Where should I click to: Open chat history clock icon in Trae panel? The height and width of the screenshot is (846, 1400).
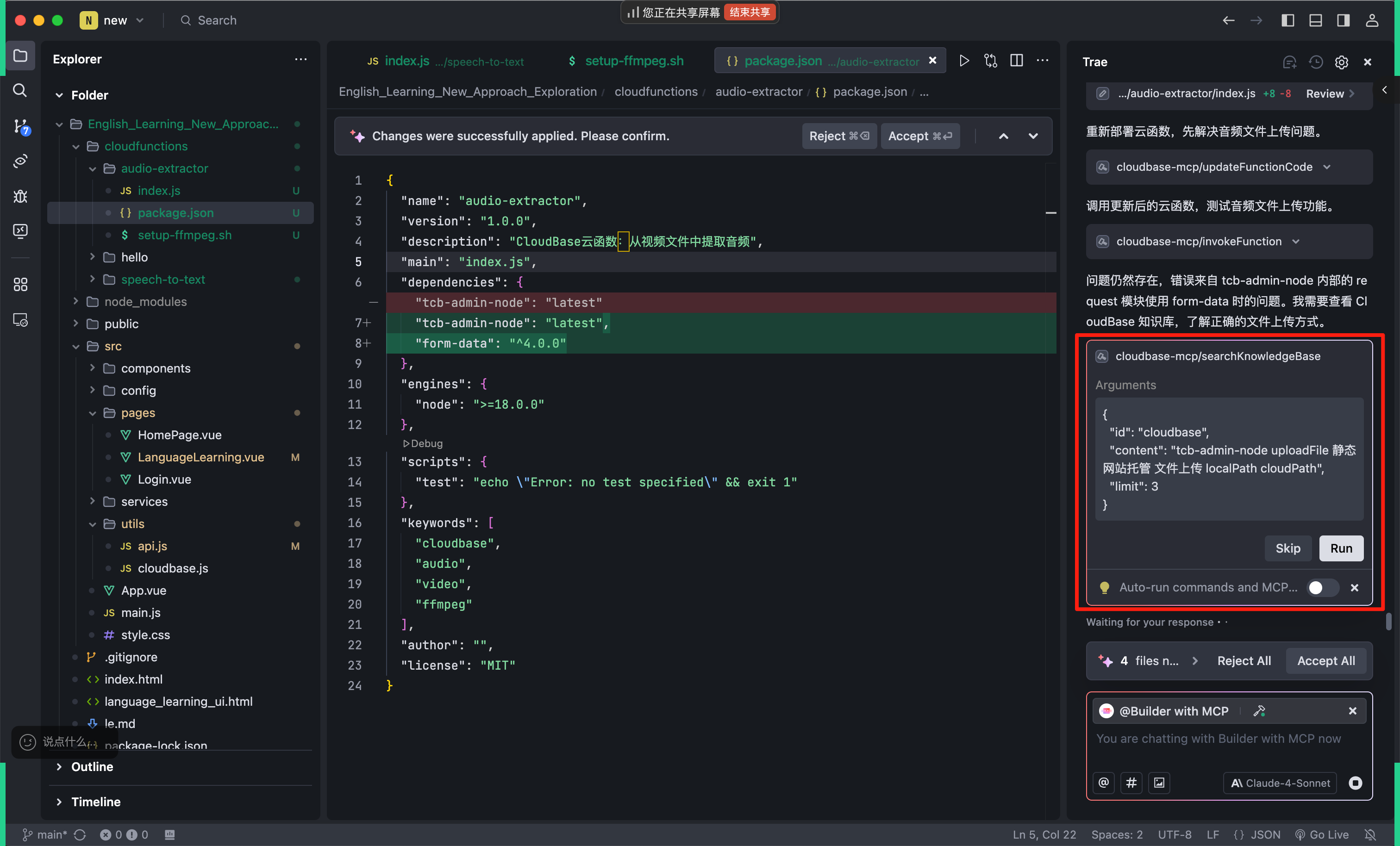(1315, 62)
